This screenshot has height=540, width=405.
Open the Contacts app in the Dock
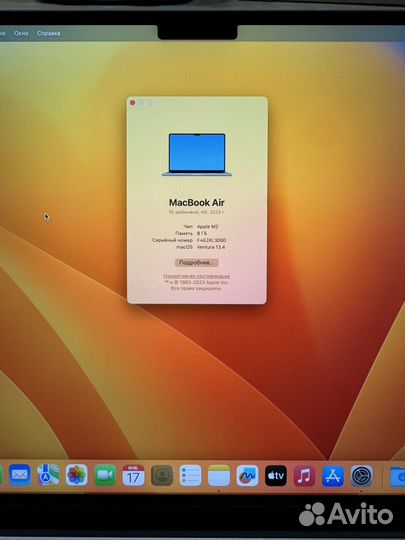tap(162, 475)
